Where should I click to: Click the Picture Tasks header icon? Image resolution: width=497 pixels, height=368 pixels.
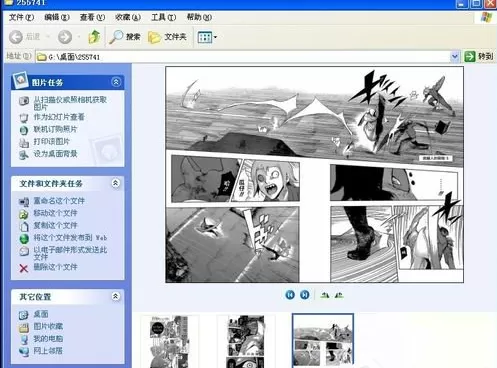(20, 80)
